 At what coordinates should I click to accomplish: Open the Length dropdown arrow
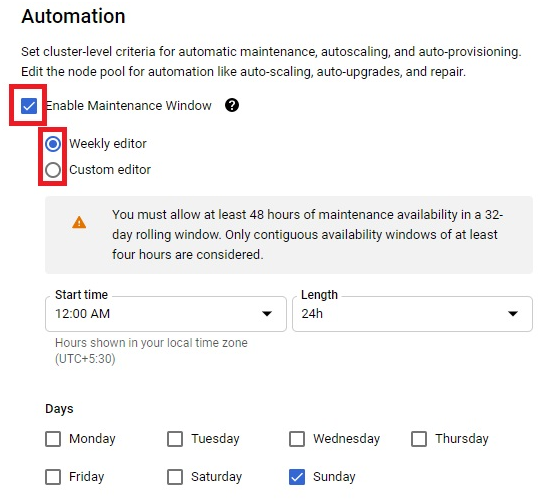pos(513,314)
